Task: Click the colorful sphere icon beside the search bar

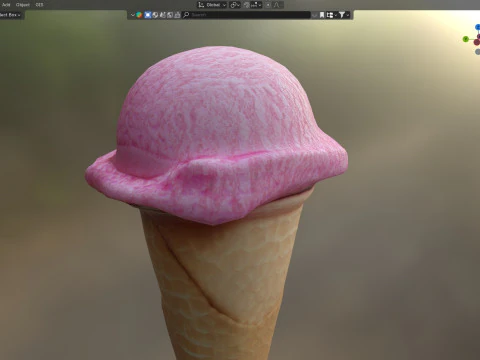Action: [x=139, y=15]
